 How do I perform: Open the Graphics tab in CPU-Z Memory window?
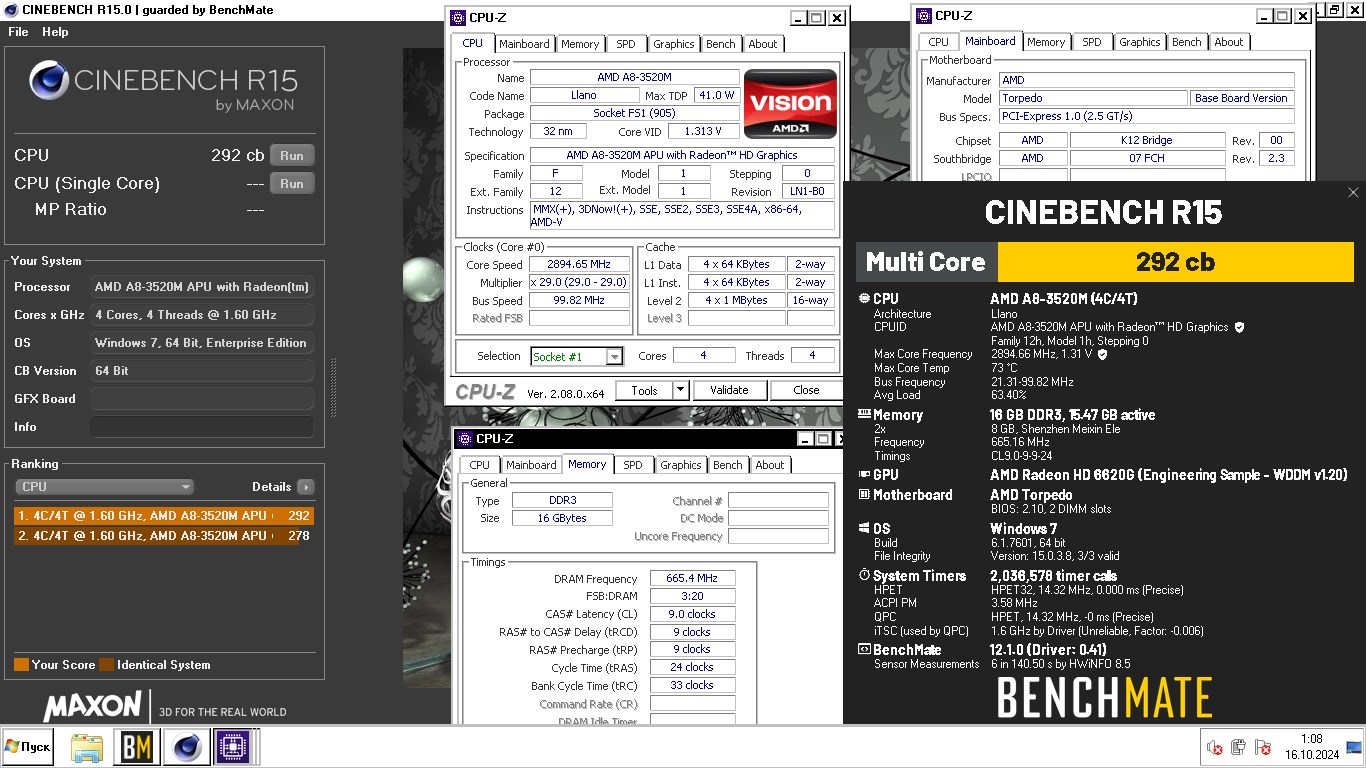click(x=681, y=465)
